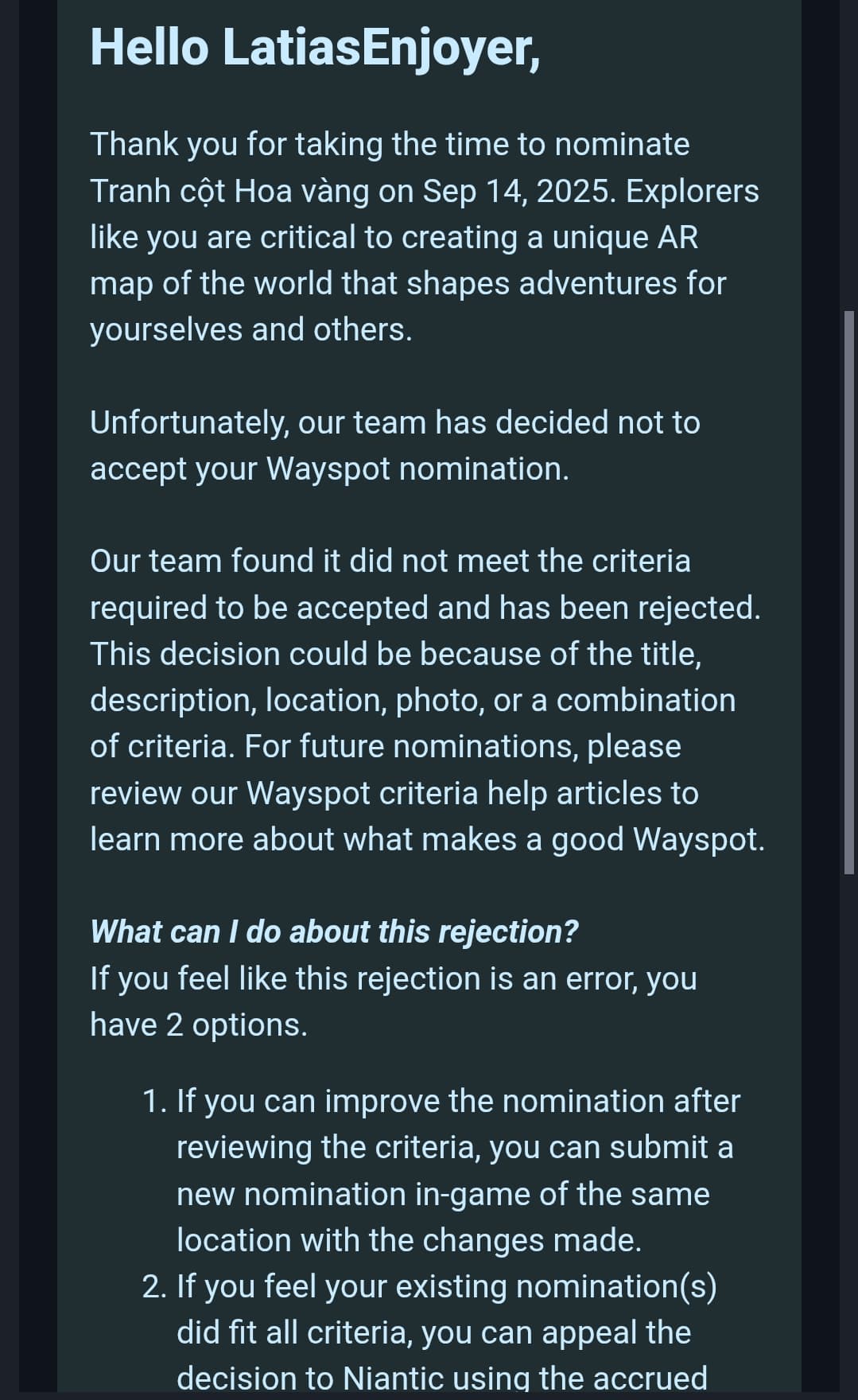Click list item 1 about improving the nomination
Viewport: 858px width, 1400px height.
pyautogui.click(x=441, y=1170)
